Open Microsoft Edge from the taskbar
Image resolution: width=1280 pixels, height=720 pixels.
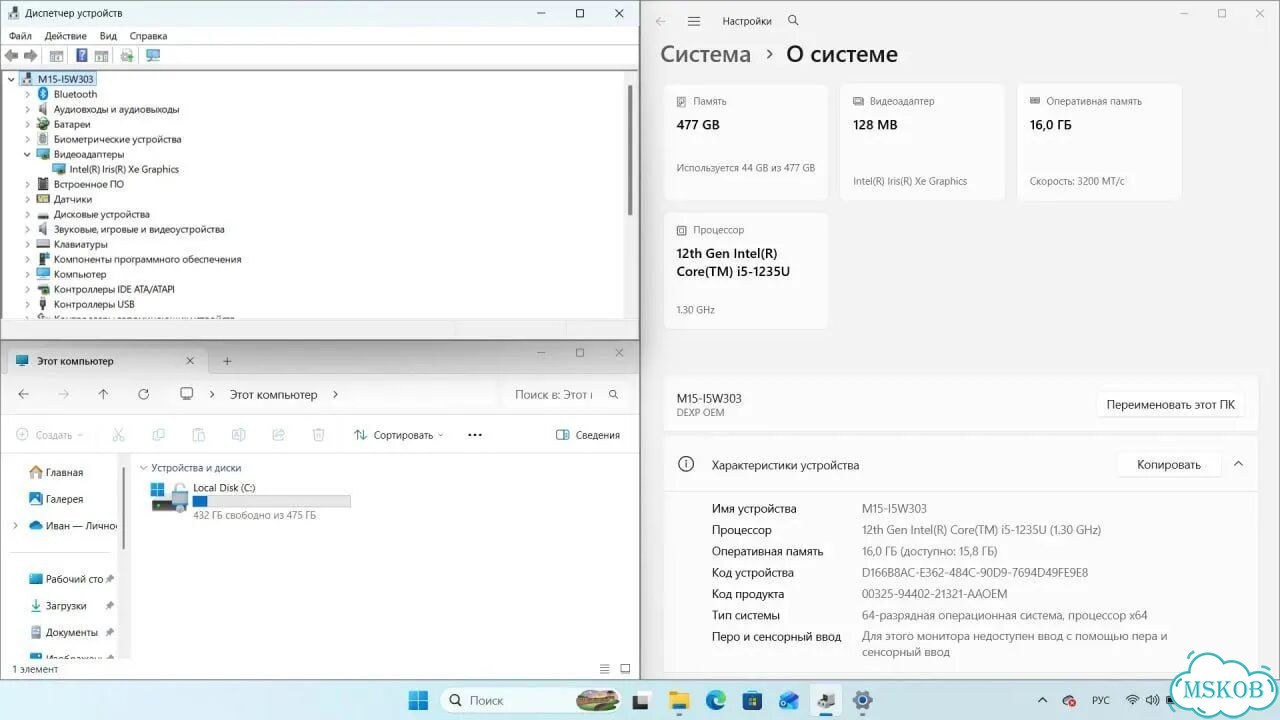click(715, 700)
